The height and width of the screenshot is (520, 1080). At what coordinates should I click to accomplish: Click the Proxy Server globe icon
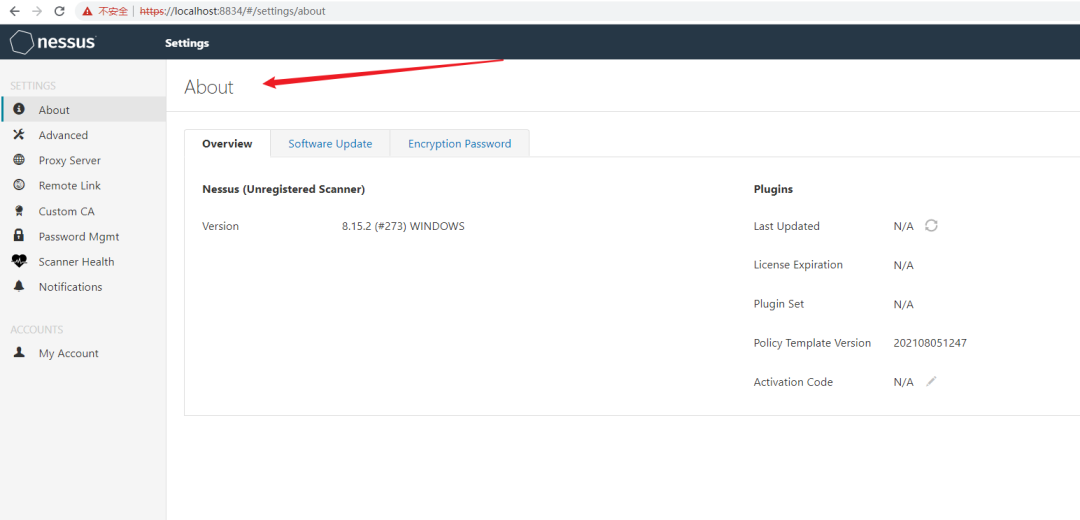[19, 160]
